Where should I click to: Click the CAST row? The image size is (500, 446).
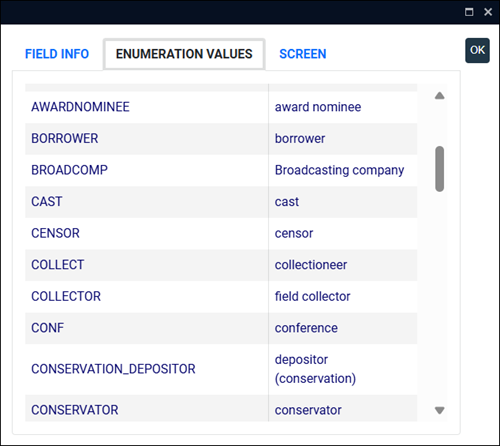click(221, 202)
